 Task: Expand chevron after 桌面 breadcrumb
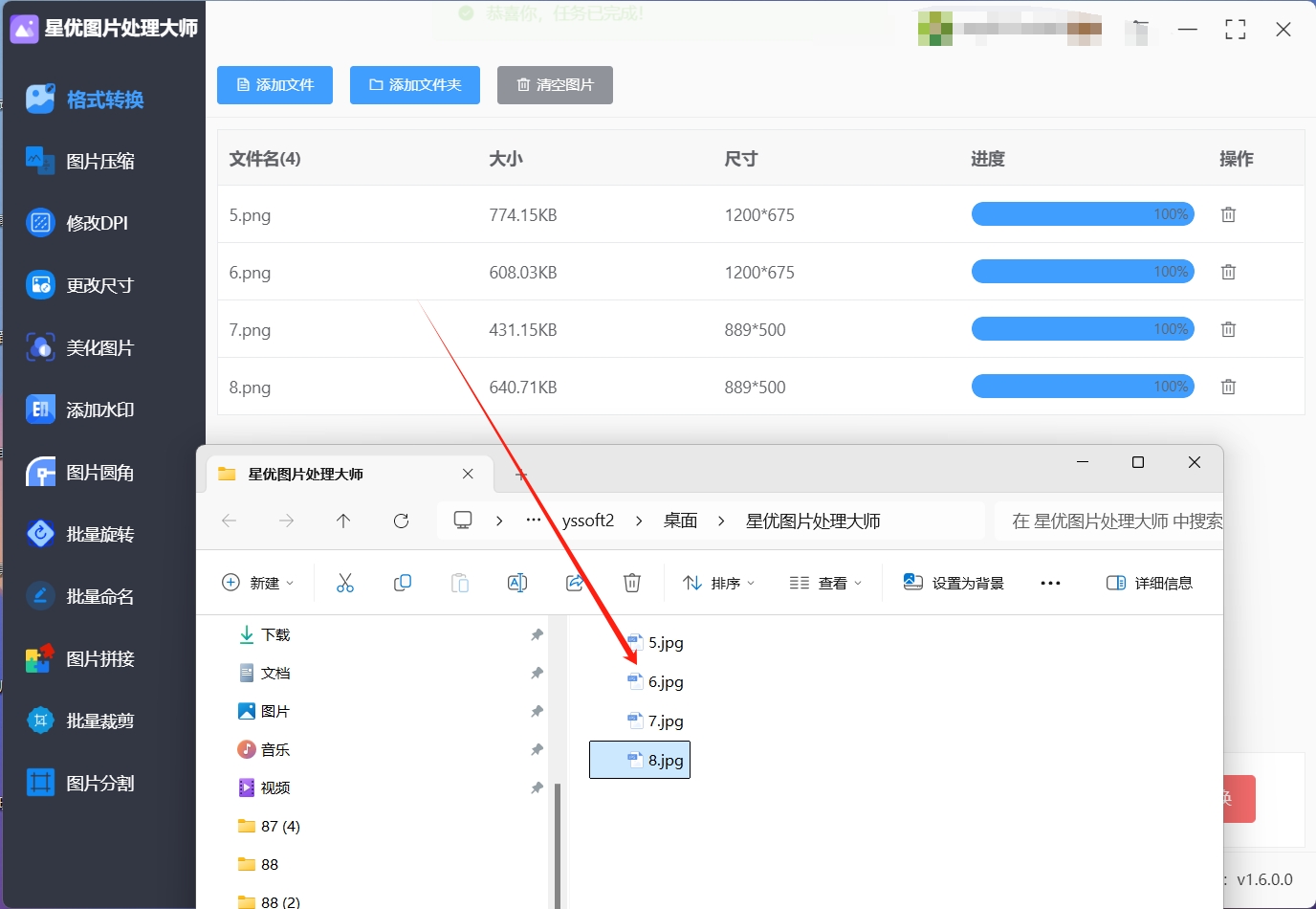pyautogui.click(x=721, y=521)
